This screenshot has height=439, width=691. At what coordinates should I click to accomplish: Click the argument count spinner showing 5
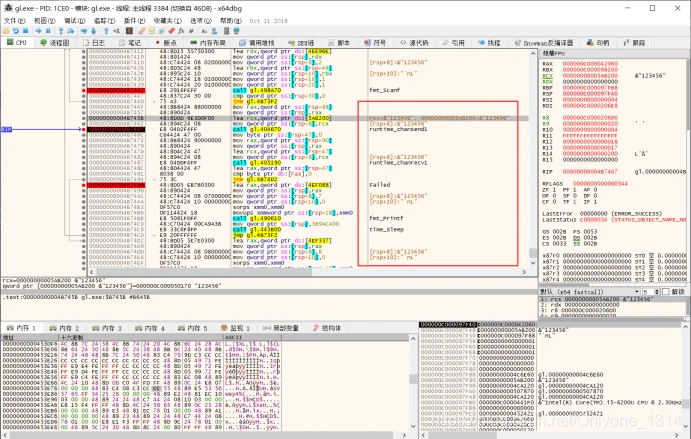tap(650, 292)
